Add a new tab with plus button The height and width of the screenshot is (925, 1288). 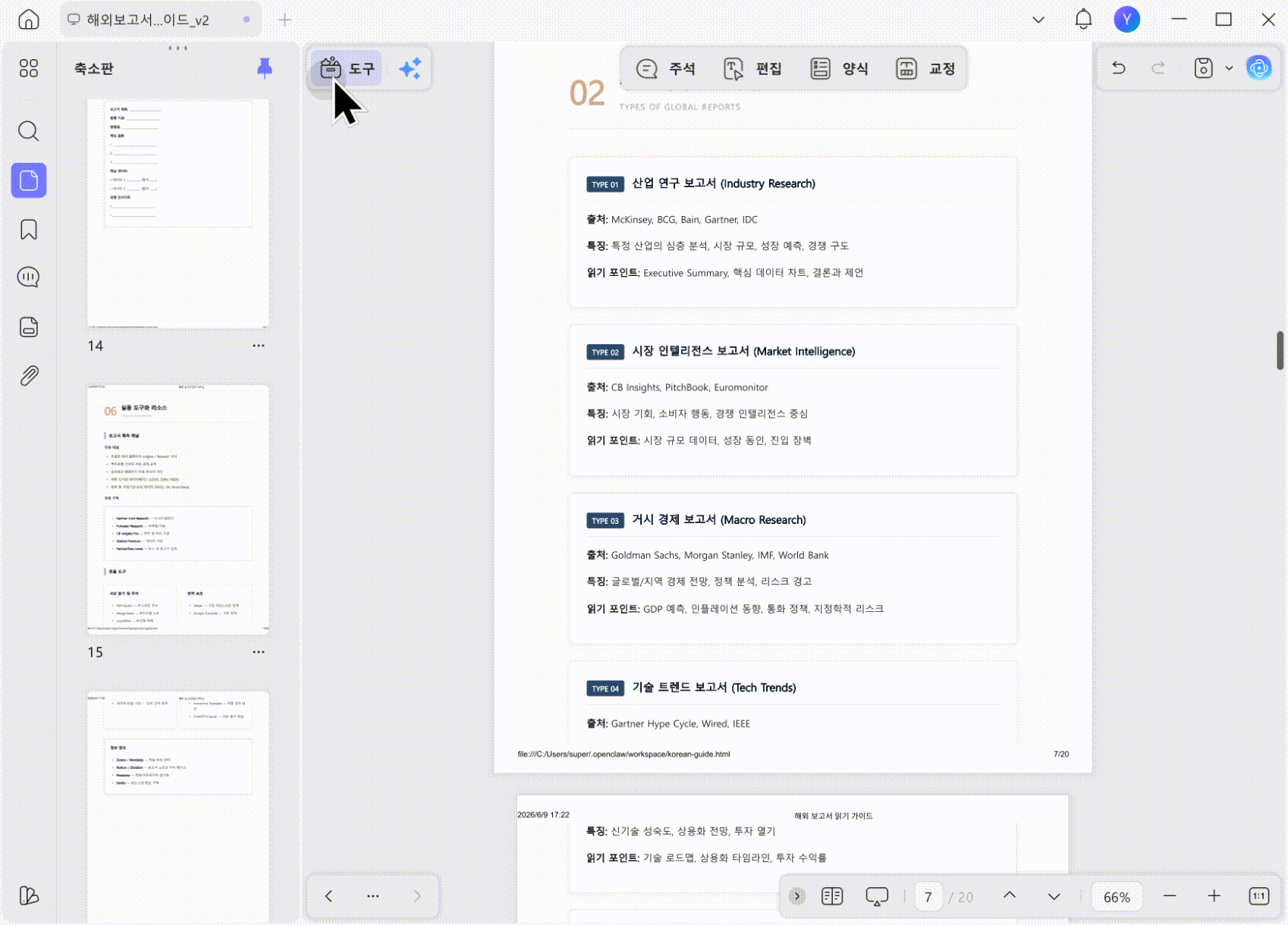click(x=284, y=20)
